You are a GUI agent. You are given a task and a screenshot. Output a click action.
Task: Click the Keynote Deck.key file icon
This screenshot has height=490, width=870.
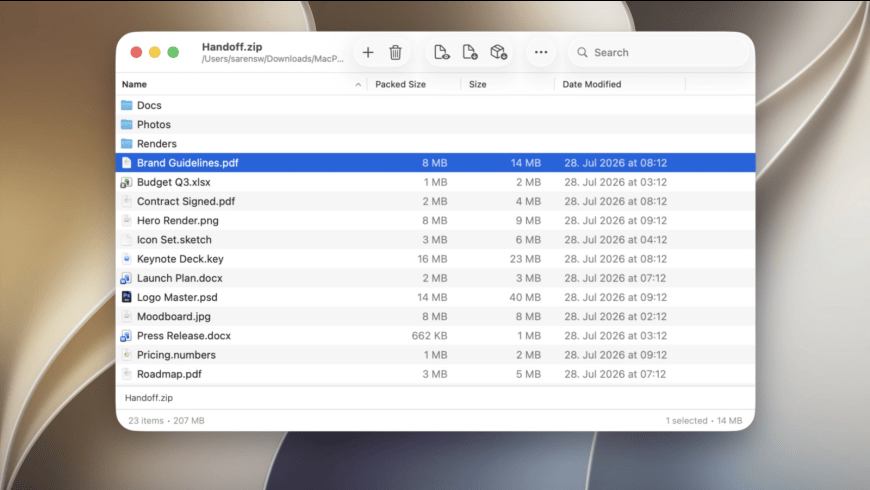pos(127,259)
